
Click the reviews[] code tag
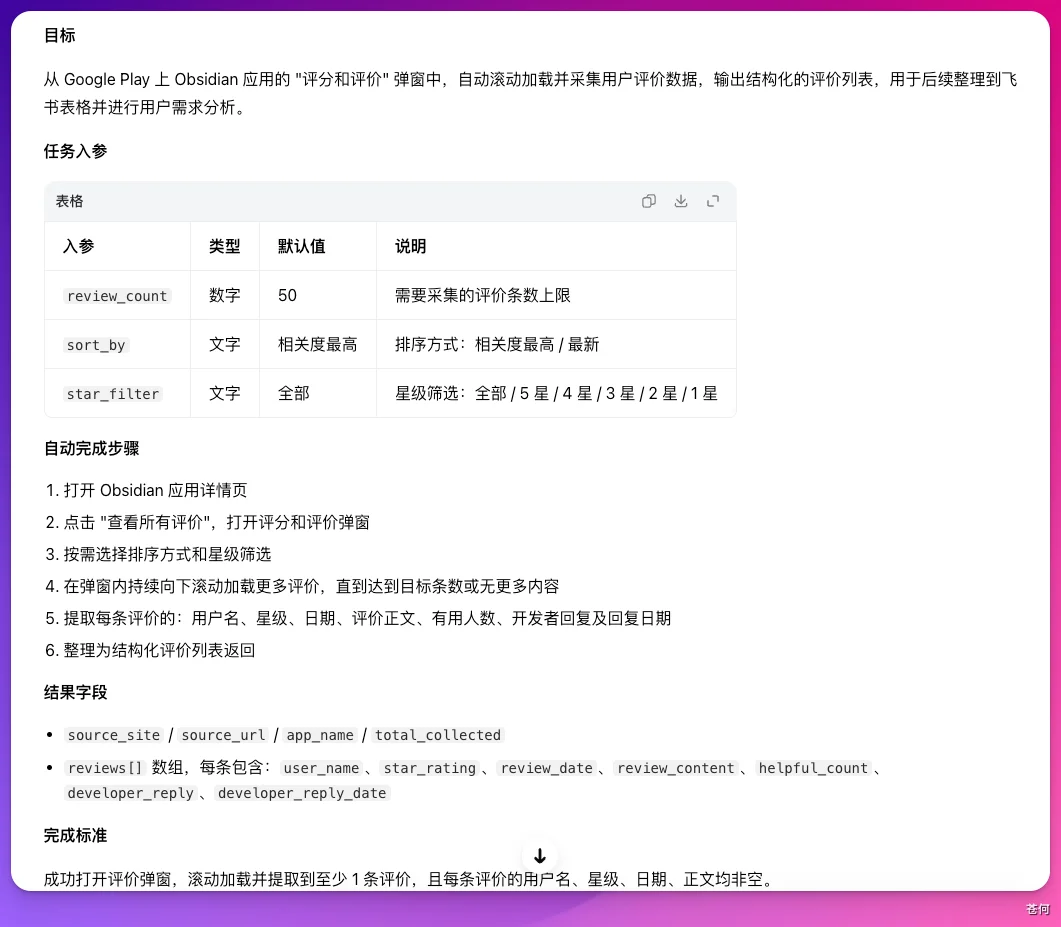click(x=105, y=768)
